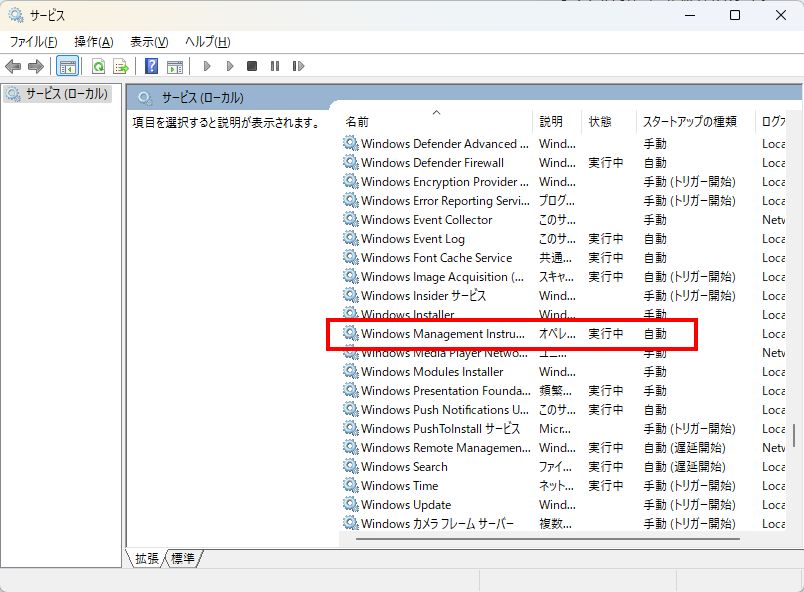The image size is (804, 592).
Task: Open the ファイル(F) menu
Action: click(x=33, y=42)
